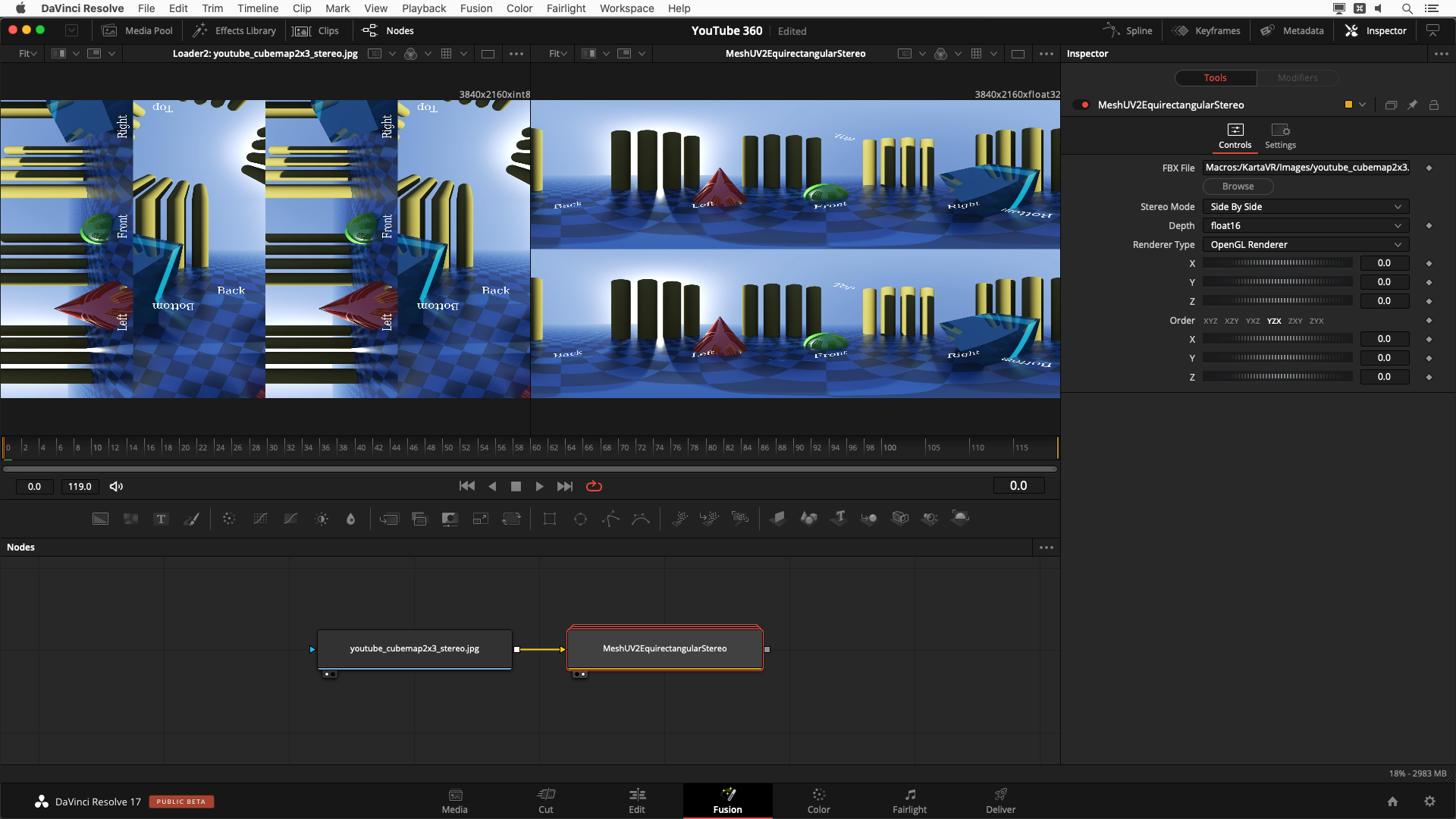Image resolution: width=1456 pixels, height=819 pixels.
Task: Open the left viewer's three-dot options menu
Action: 516,54
